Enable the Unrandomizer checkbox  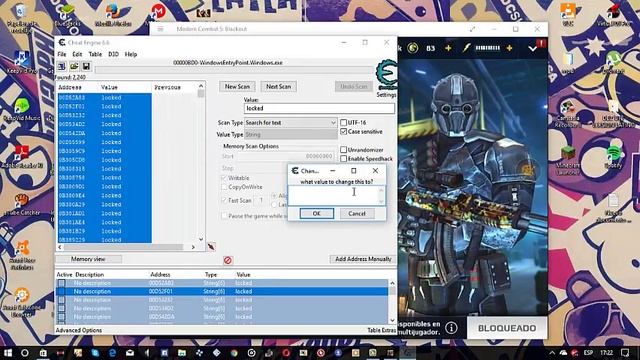343,150
